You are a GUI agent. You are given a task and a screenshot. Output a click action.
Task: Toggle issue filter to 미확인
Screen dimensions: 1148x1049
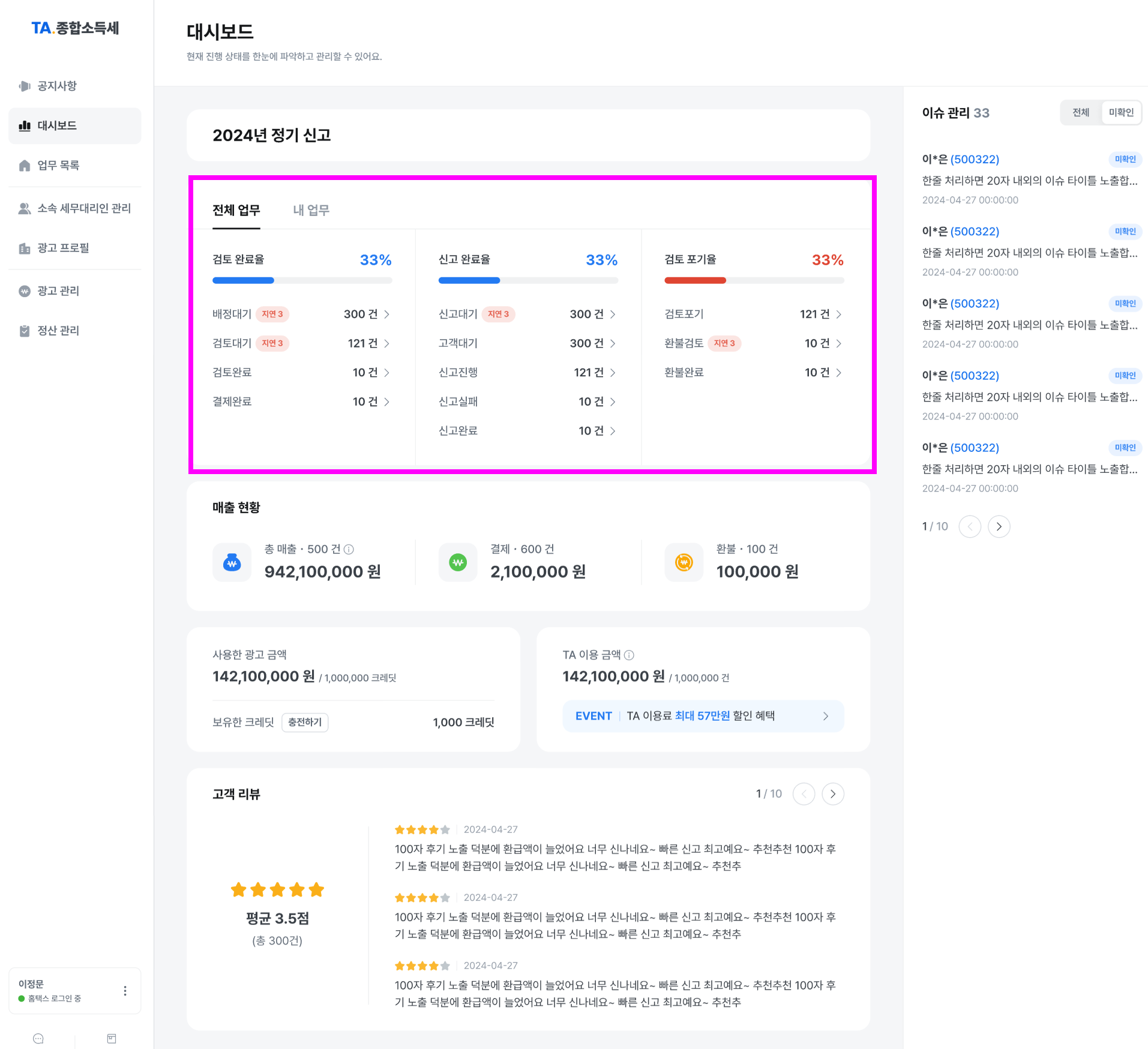coord(1121,112)
